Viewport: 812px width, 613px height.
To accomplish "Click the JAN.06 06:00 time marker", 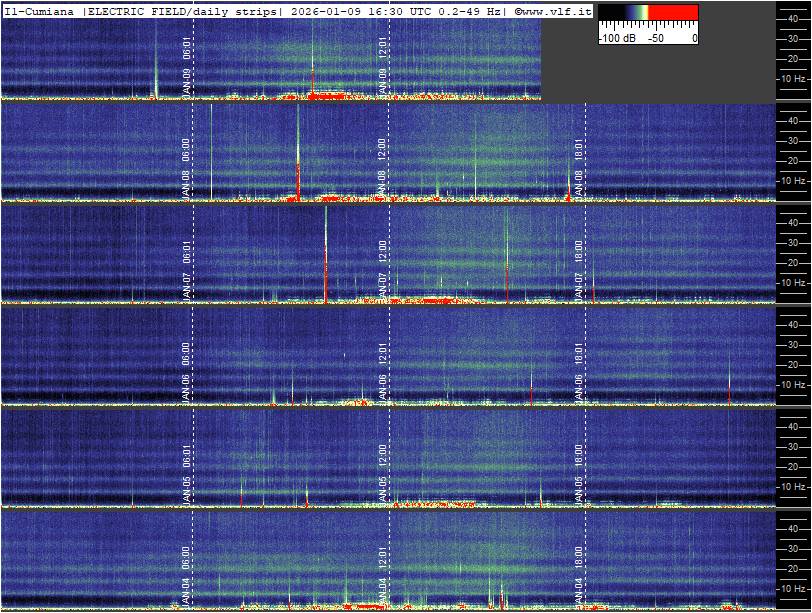I will tap(187, 372).
